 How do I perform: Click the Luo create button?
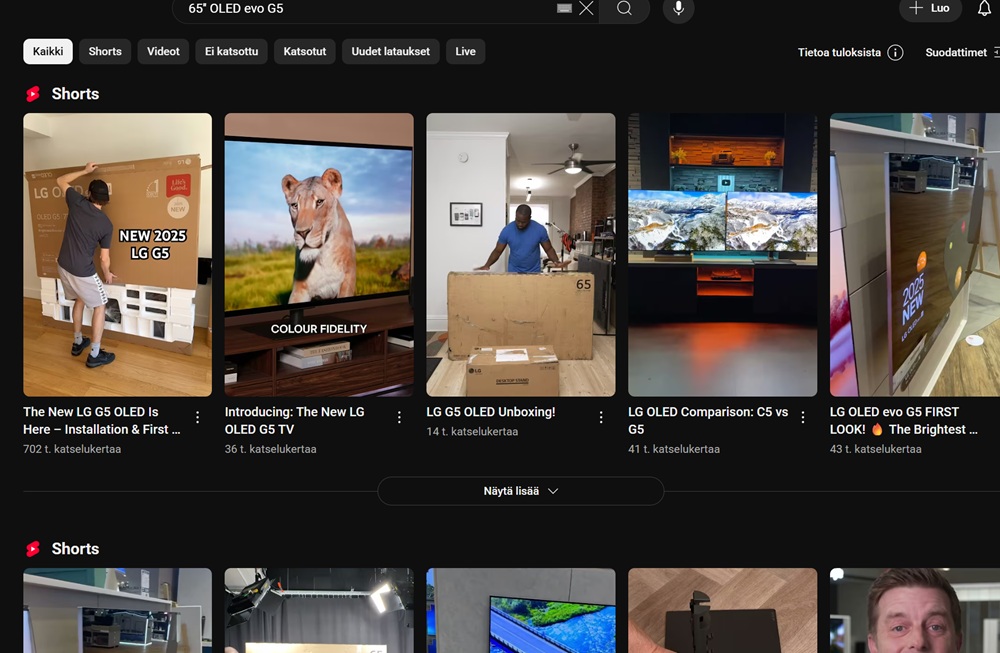tap(930, 8)
